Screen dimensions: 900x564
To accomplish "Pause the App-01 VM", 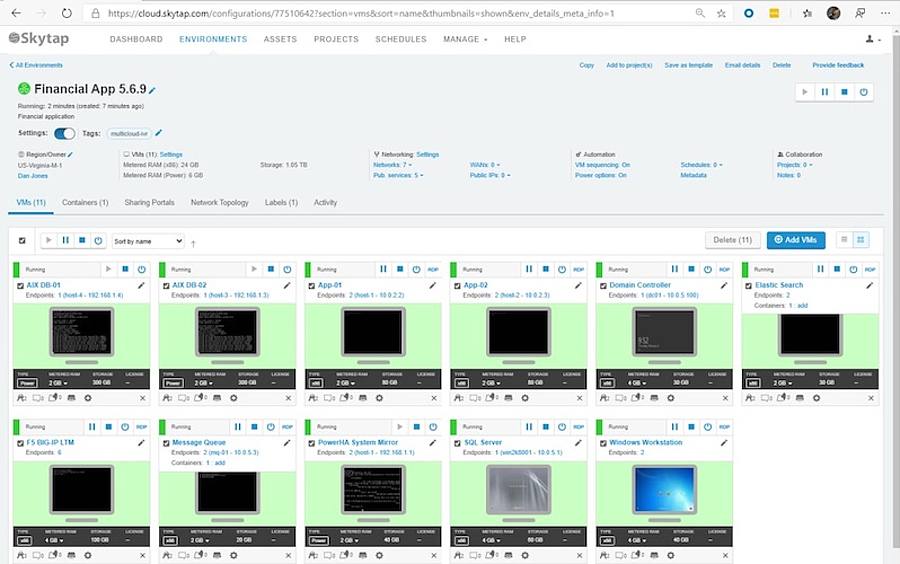I will [x=383, y=269].
